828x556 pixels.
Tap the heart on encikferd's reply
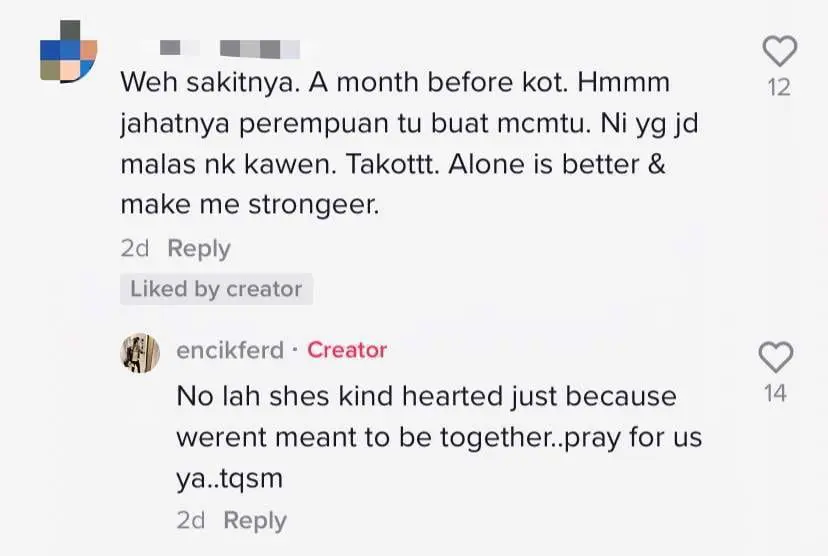pyautogui.click(x=776, y=356)
